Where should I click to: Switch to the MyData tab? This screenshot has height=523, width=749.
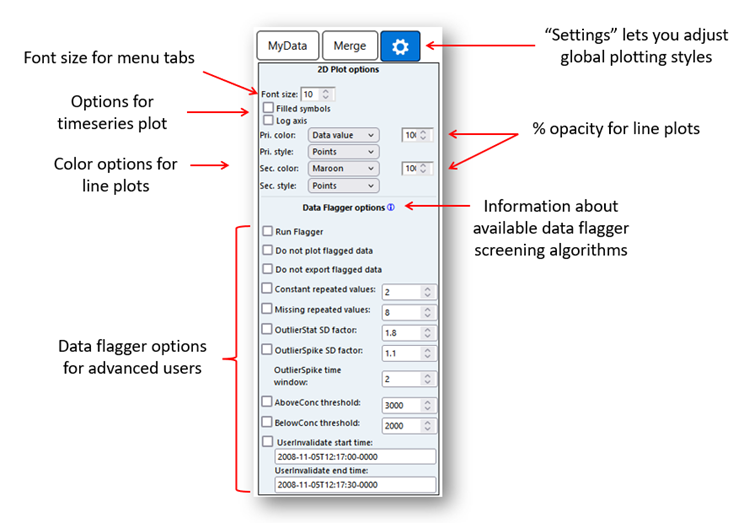(287, 45)
